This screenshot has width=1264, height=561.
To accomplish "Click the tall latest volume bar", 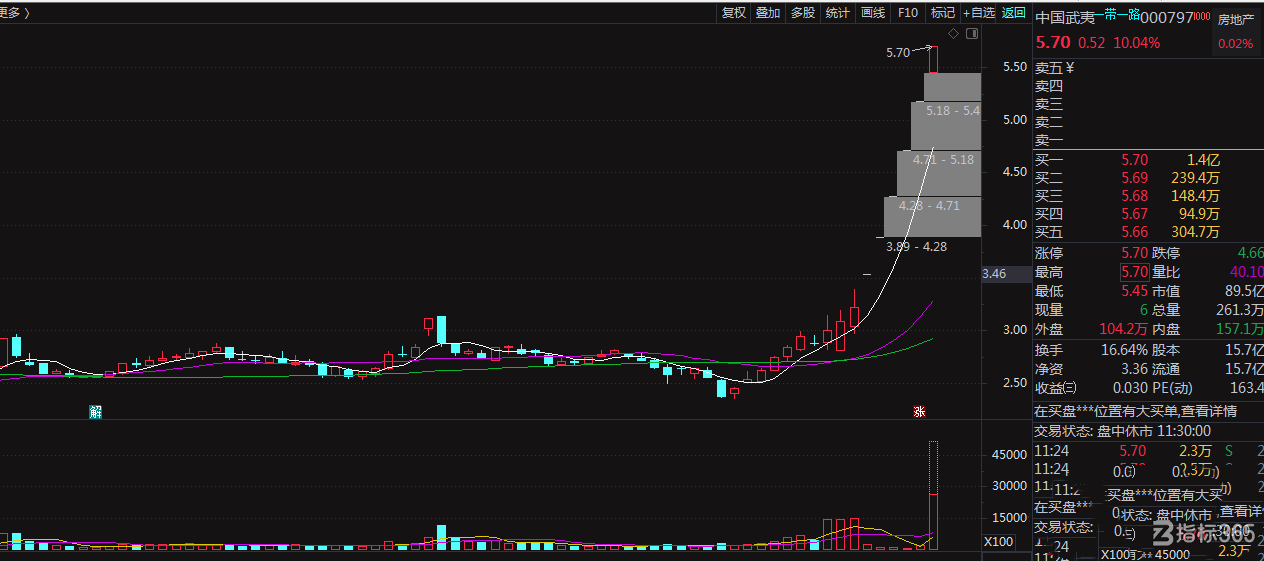I will [933, 495].
